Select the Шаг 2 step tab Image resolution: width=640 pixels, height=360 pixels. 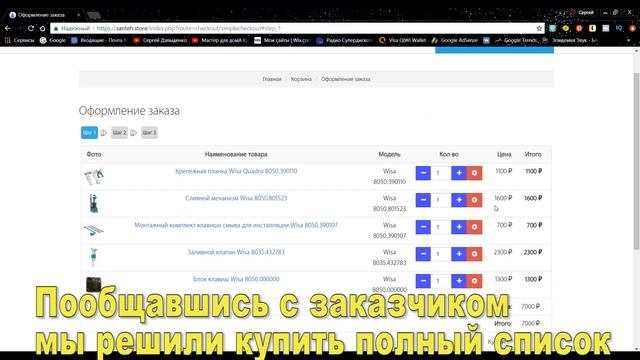(119, 133)
